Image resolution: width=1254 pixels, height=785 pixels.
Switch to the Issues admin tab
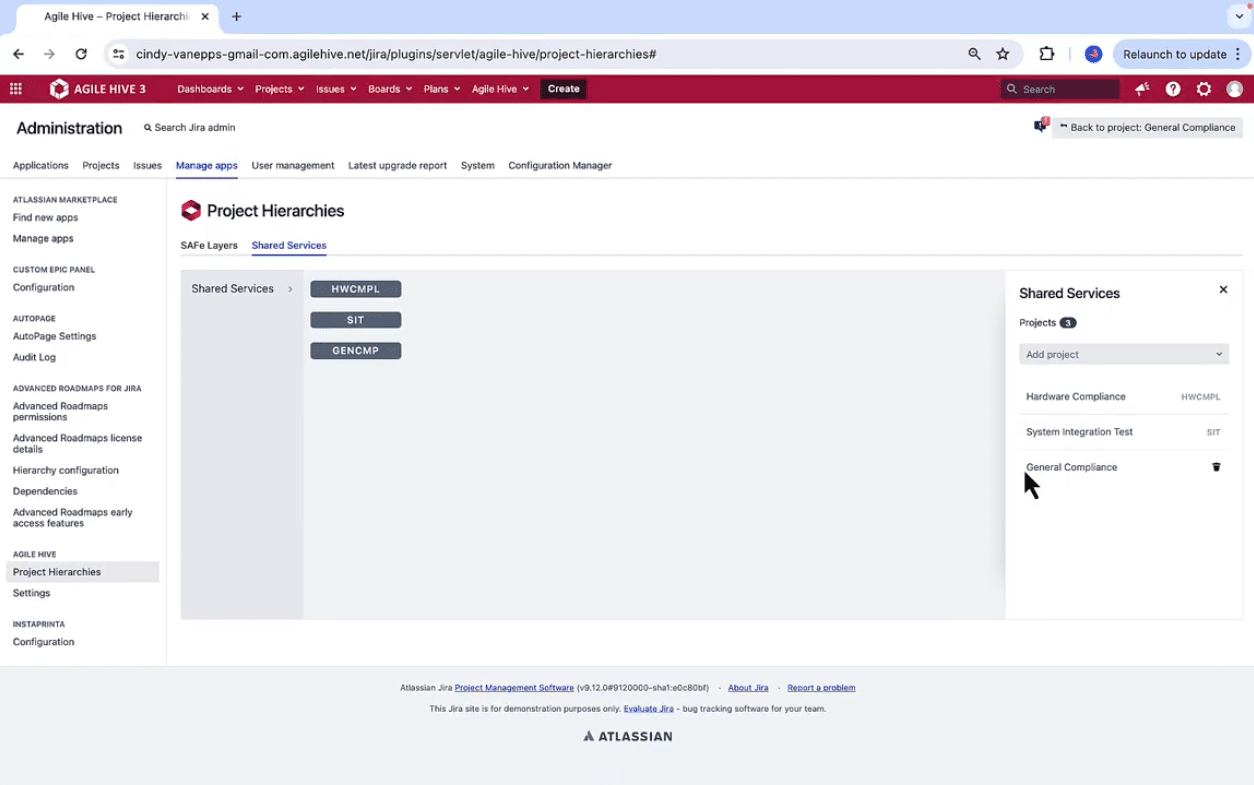(147, 165)
